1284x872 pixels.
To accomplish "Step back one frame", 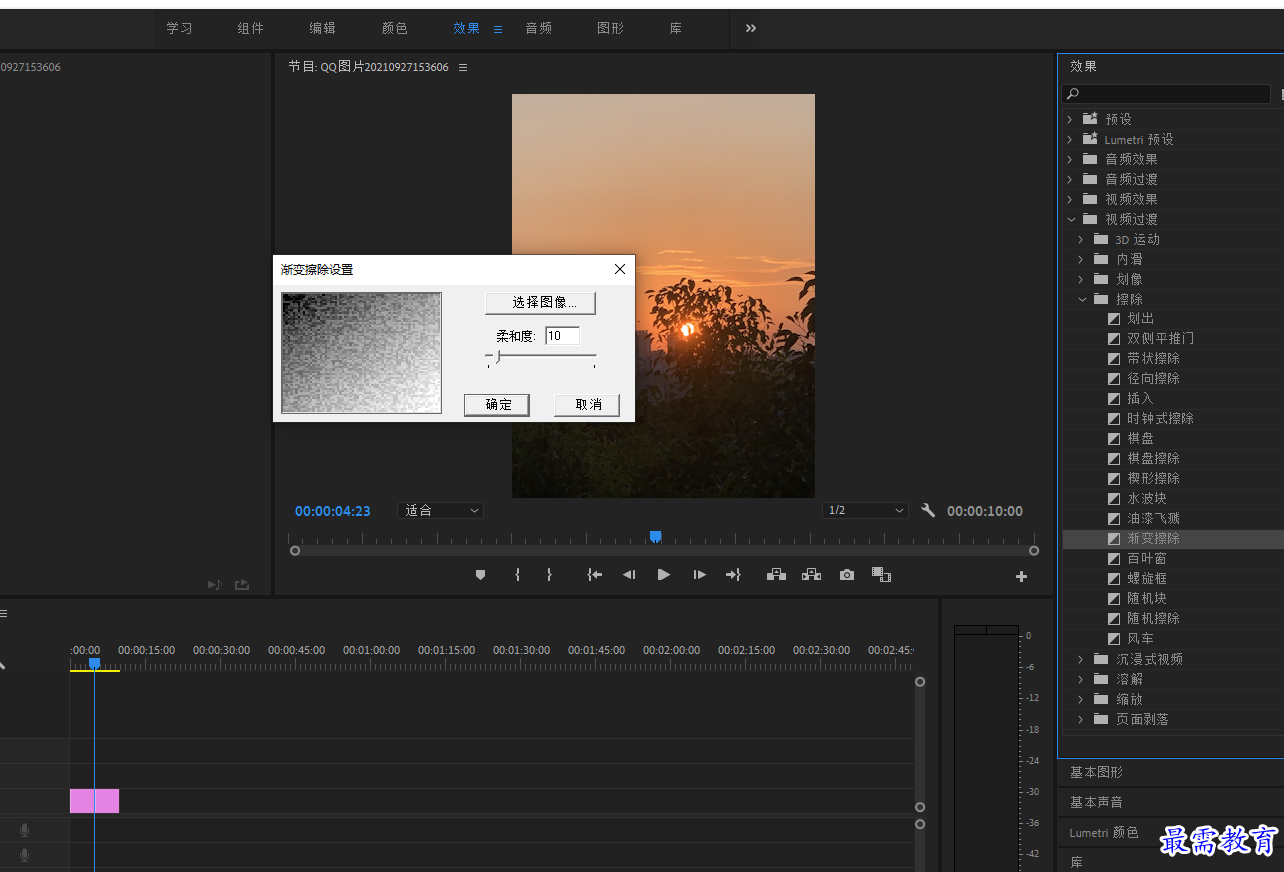I will (x=629, y=575).
